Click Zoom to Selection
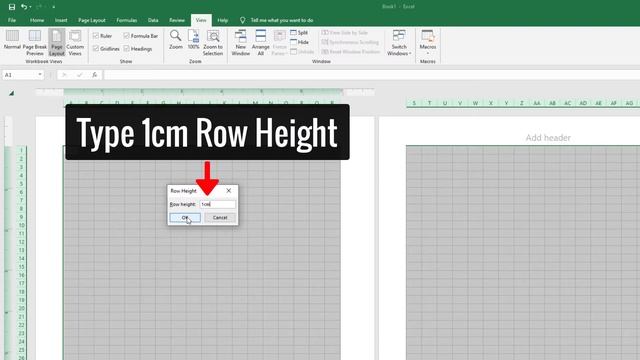The width and height of the screenshot is (640, 360). pos(213,42)
